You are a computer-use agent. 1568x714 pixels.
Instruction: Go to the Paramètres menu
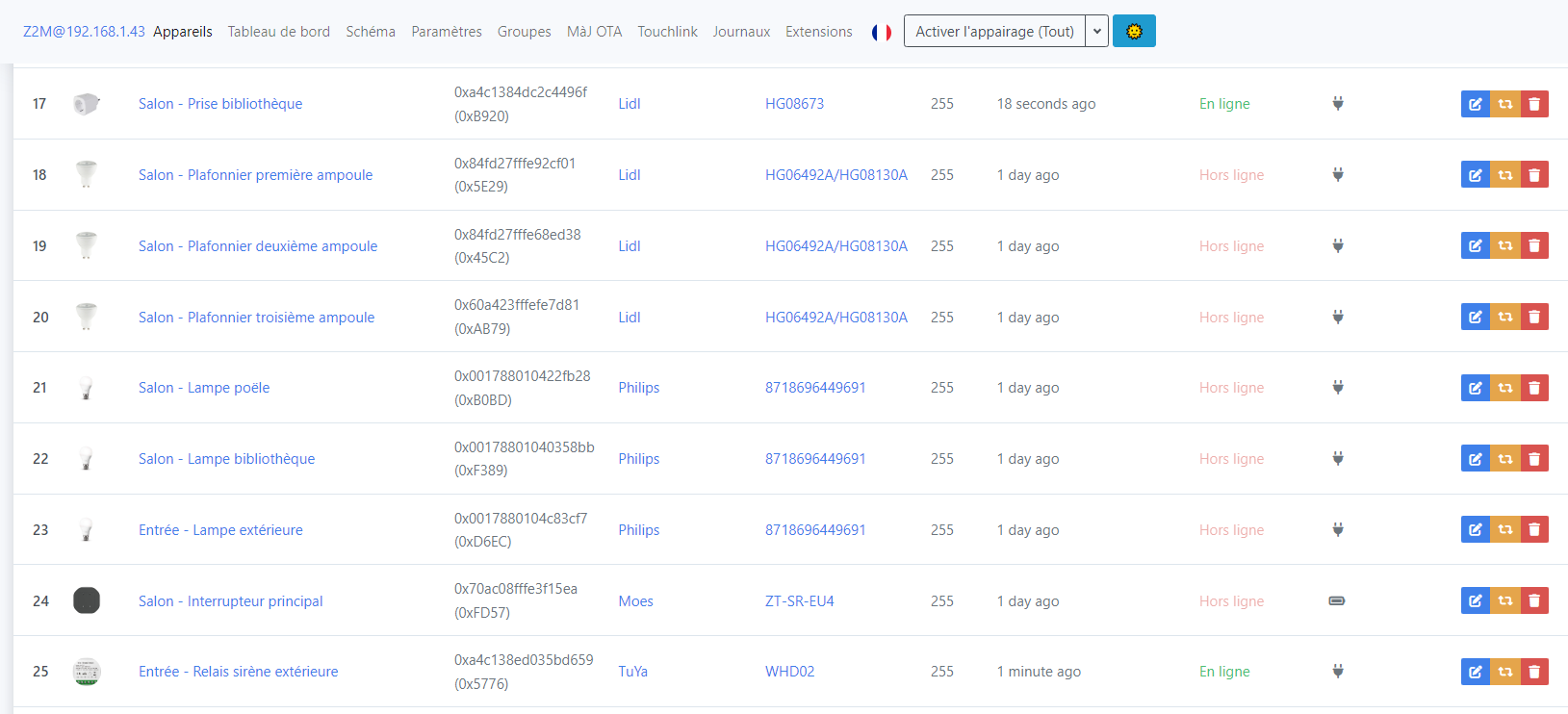pos(447,32)
